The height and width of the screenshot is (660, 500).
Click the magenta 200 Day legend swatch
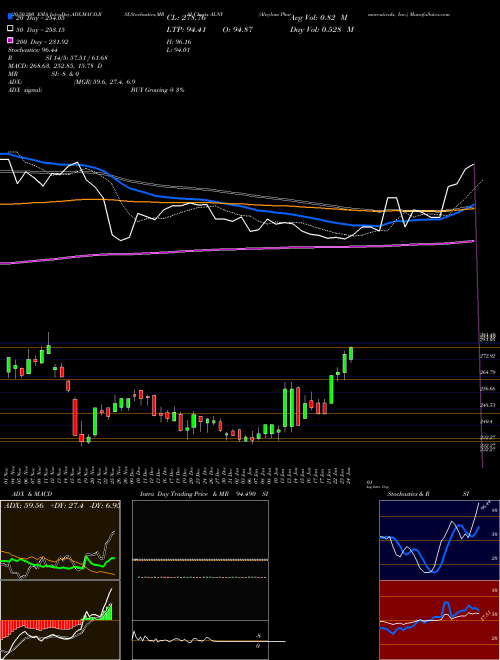pos(10,41)
